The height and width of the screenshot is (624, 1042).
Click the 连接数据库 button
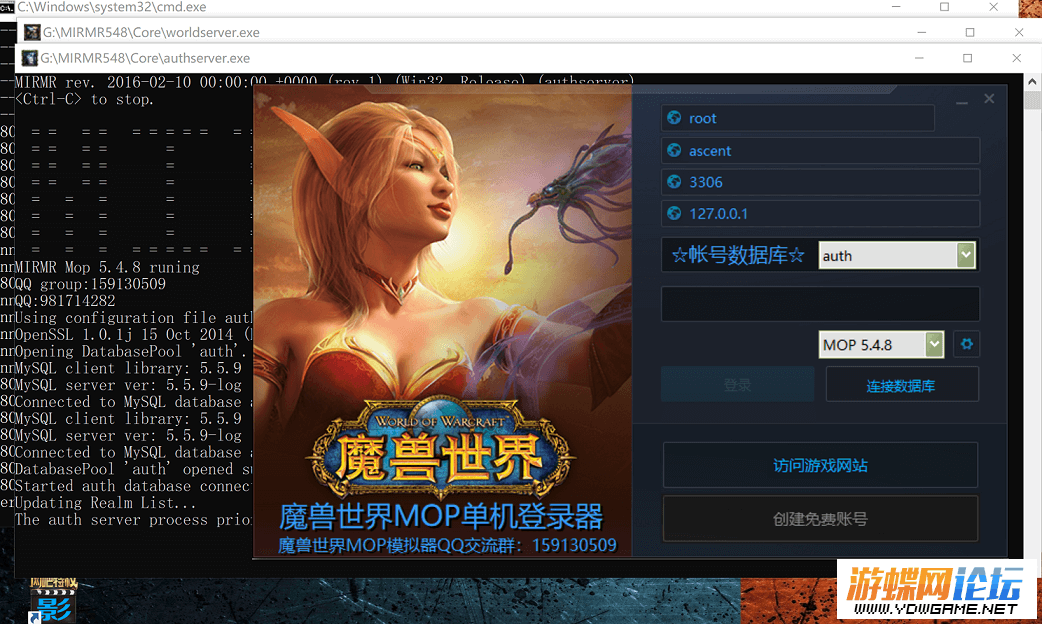pos(902,385)
